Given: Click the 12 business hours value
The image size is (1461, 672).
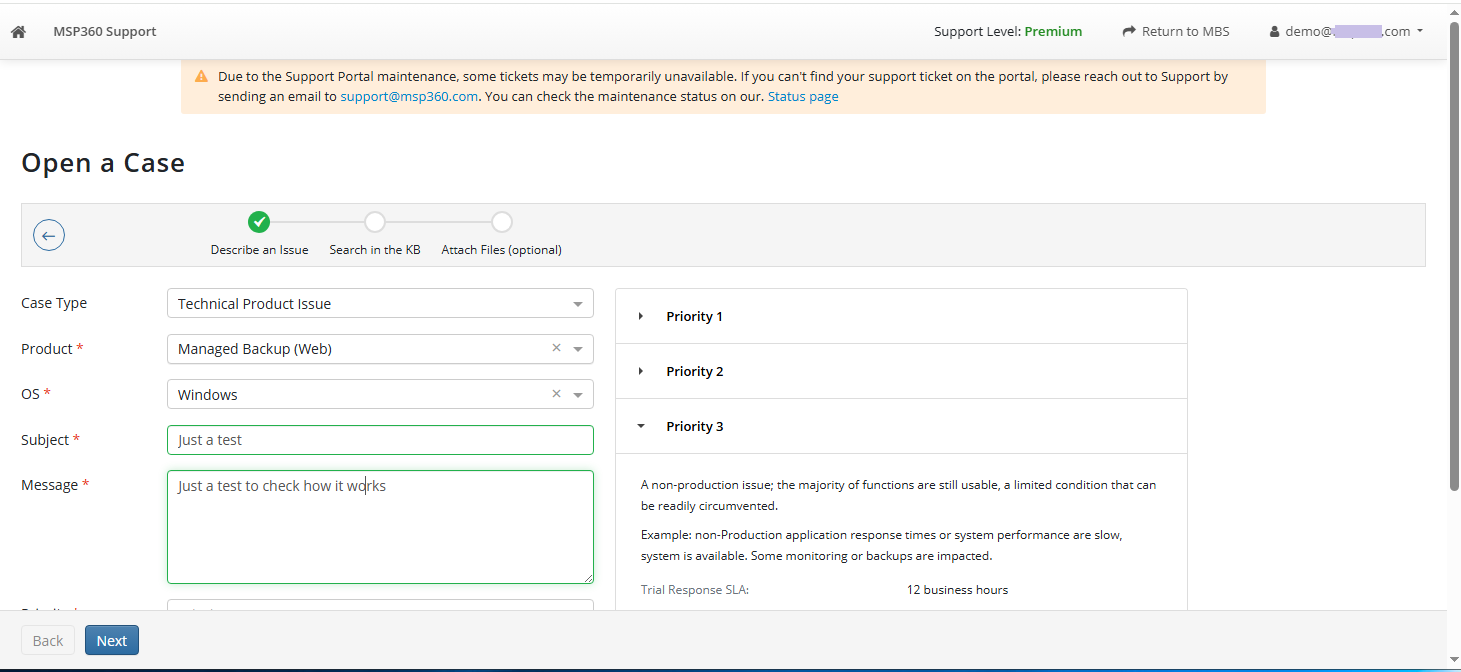Looking at the screenshot, I should point(957,590).
